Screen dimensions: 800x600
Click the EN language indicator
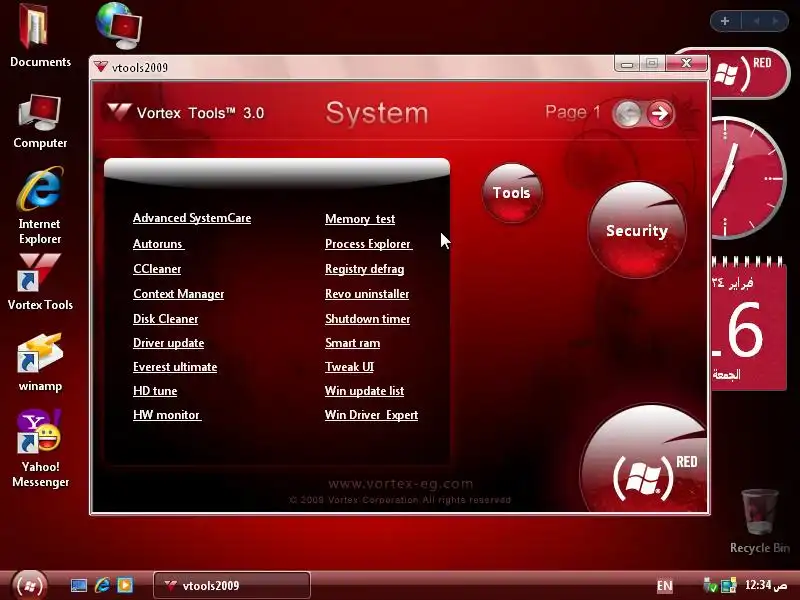(664, 585)
